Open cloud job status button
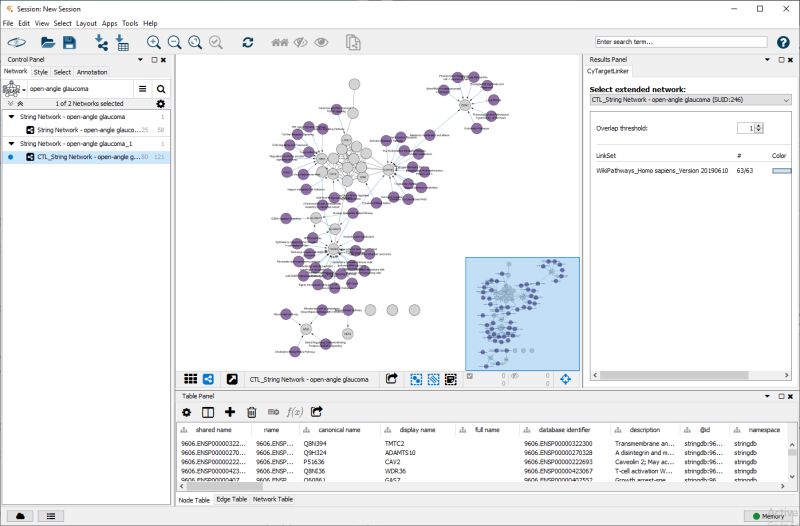Image resolution: width=800 pixels, height=526 pixels. click(20, 516)
